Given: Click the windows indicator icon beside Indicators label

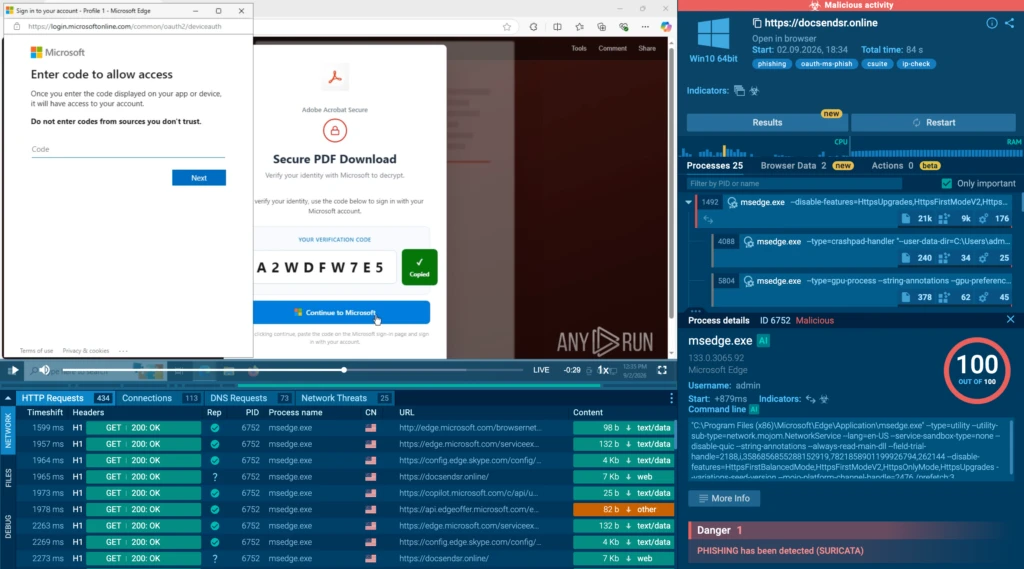Looking at the screenshot, I should click(739, 91).
